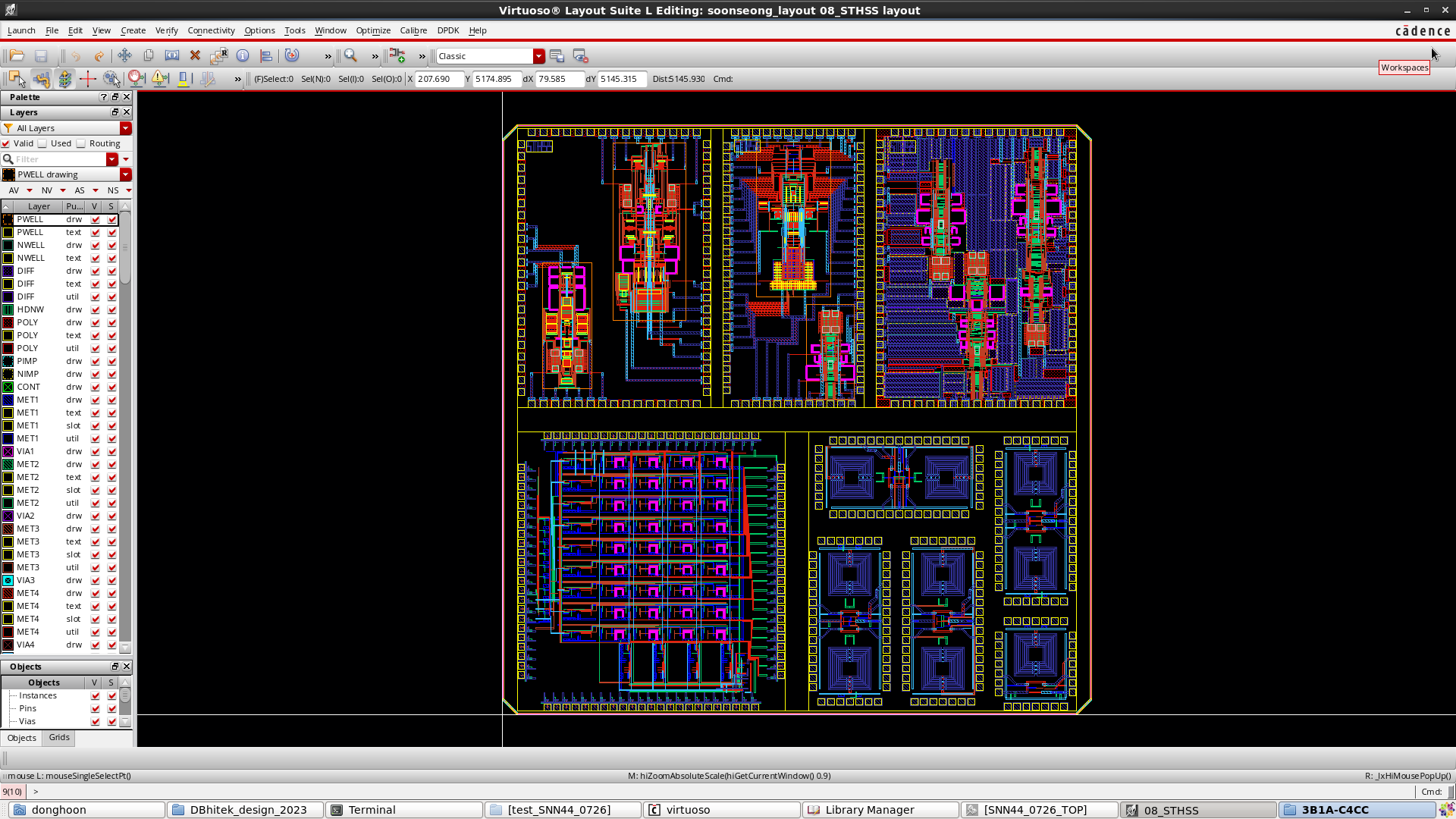This screenshot has width=1456, height=819.
Task: Click the blue and yellow highlight icon
Action: click(184, 79)
